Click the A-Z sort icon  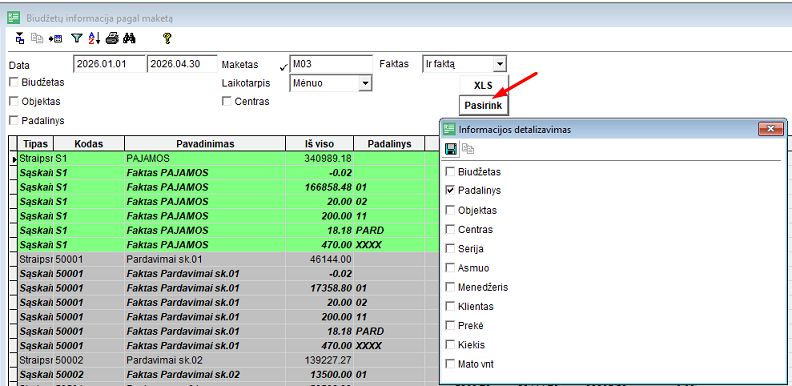94,38
